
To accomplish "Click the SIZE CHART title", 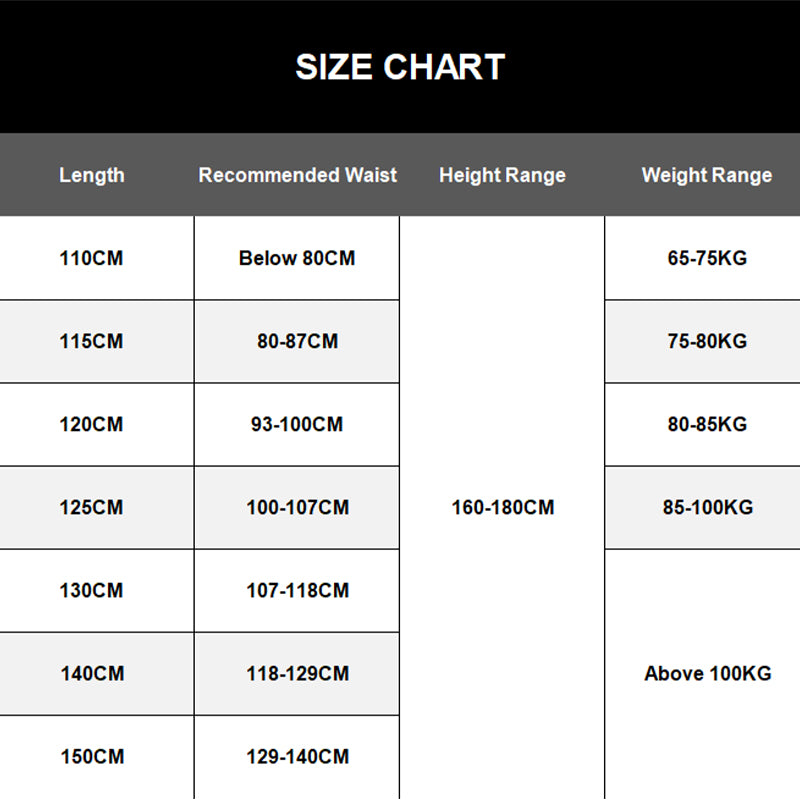I will [400, 67].
